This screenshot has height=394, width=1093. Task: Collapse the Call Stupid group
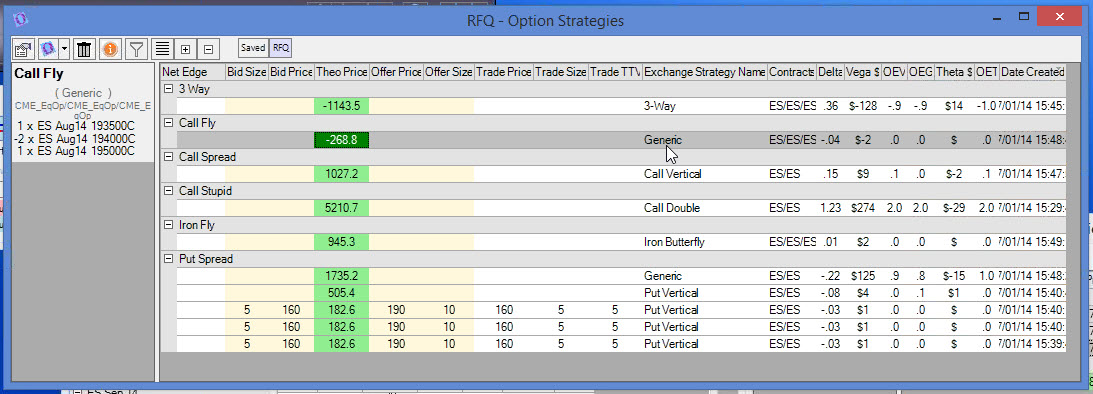[169, 191]
